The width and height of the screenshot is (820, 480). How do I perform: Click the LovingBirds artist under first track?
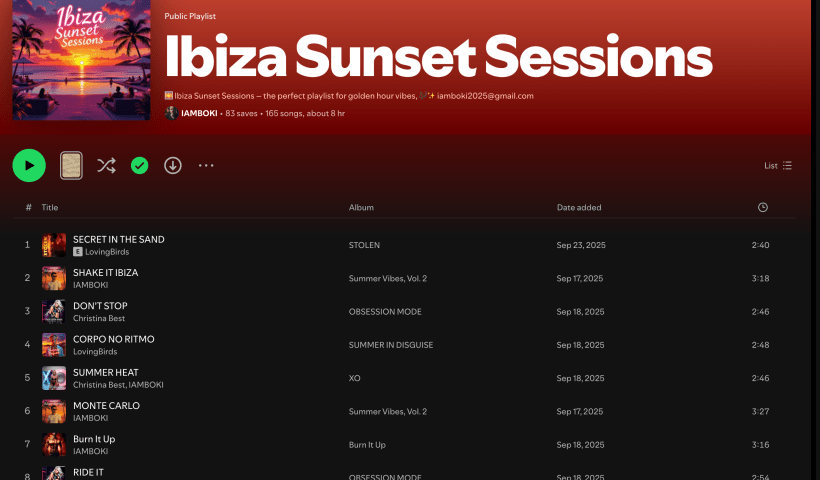coord(107,252)
